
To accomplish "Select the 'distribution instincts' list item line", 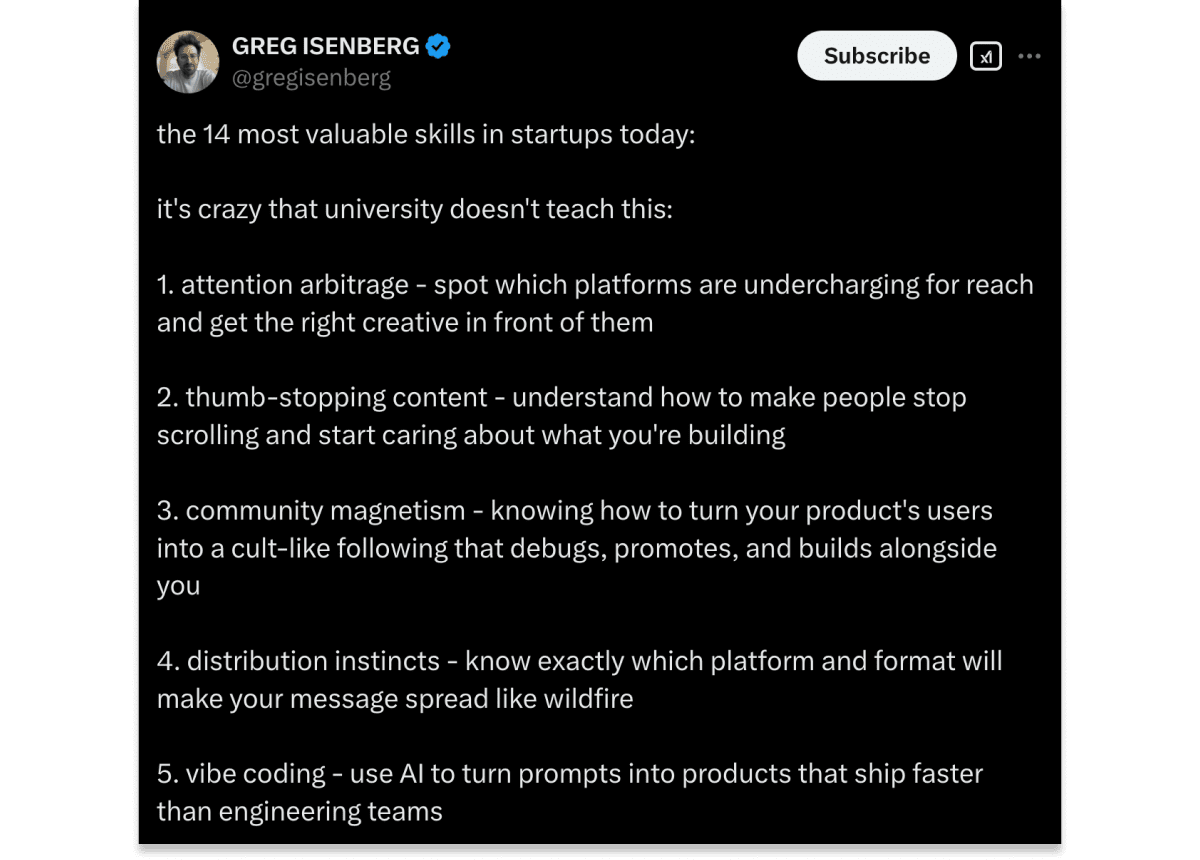I will (x=580, y=661).
